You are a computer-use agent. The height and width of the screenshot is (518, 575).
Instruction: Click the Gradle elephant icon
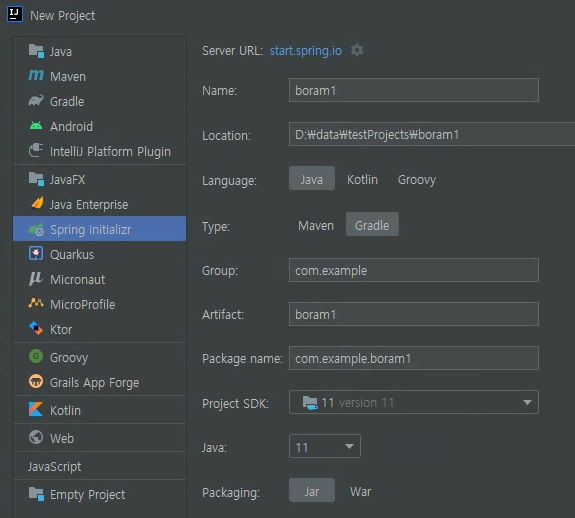click(x=36, y=101)
